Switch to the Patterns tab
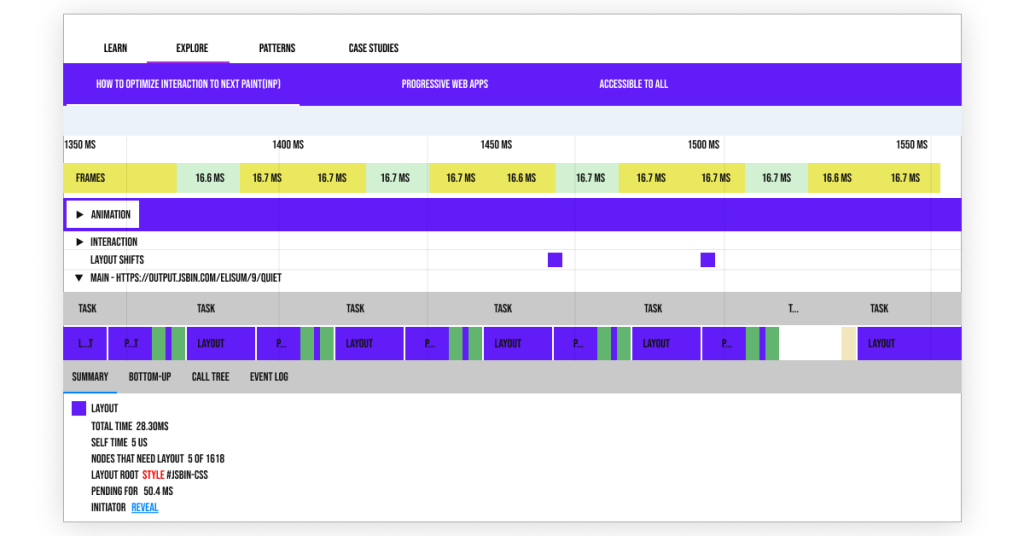1024x536 pixels. click(x=277, y=48)
